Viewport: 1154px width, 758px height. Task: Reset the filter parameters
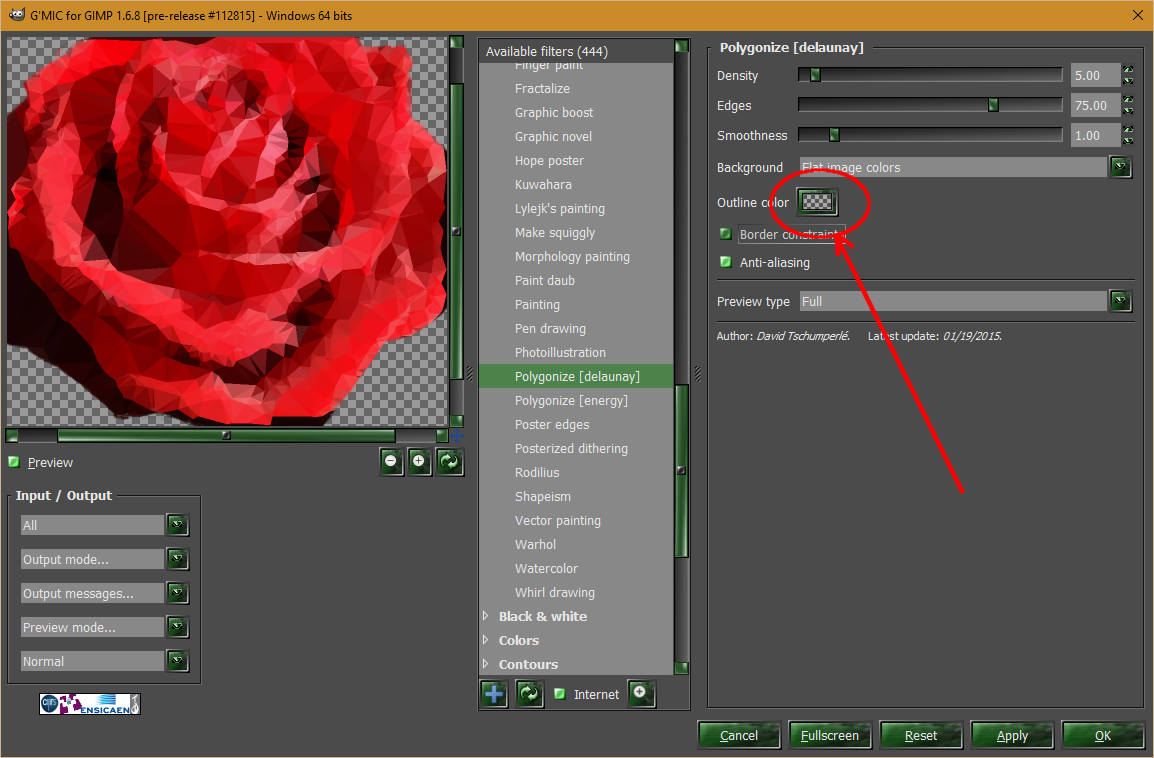(x=921, y=735)
